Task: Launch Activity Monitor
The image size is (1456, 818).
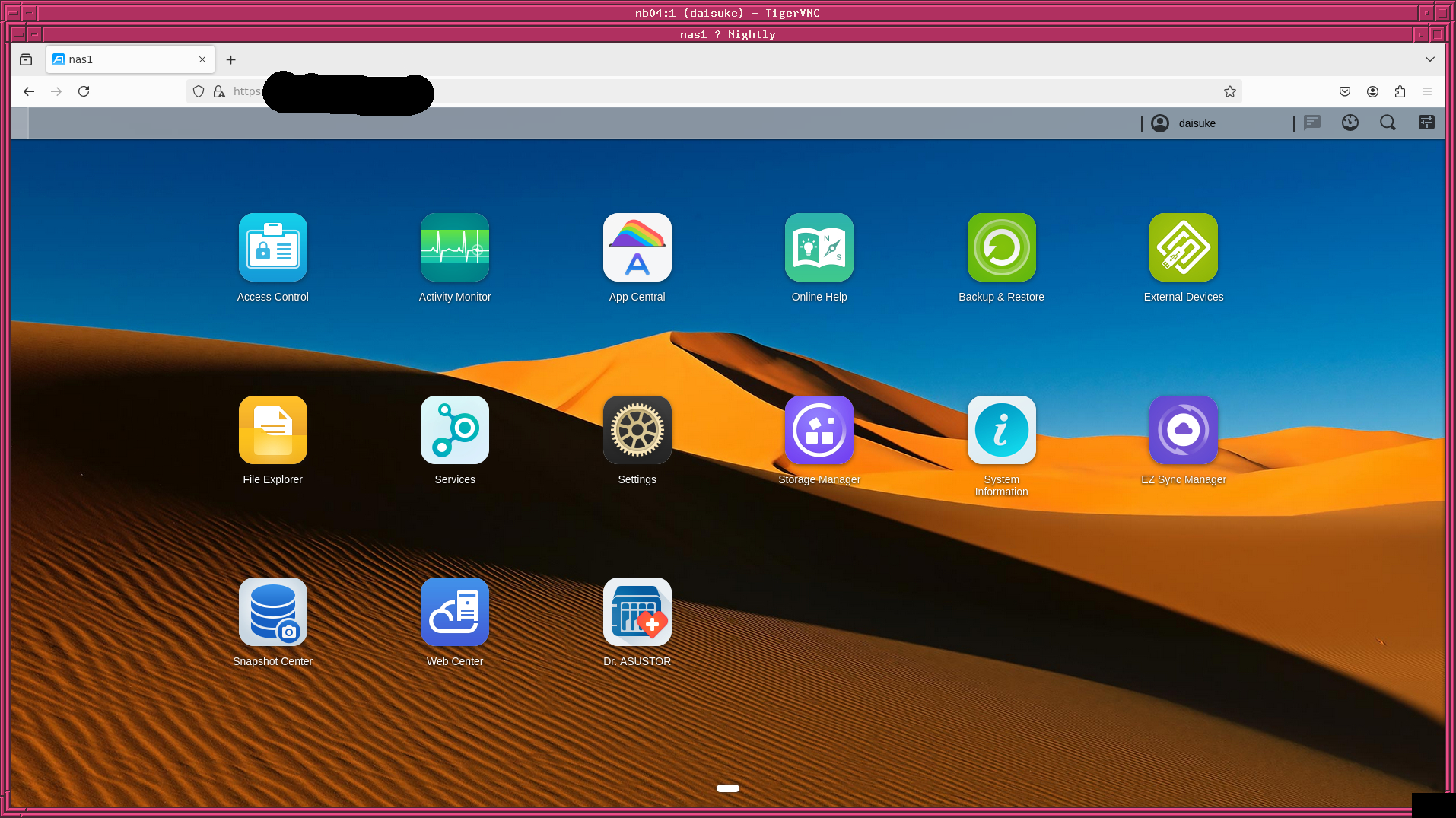Action: (x=454, y=247)
